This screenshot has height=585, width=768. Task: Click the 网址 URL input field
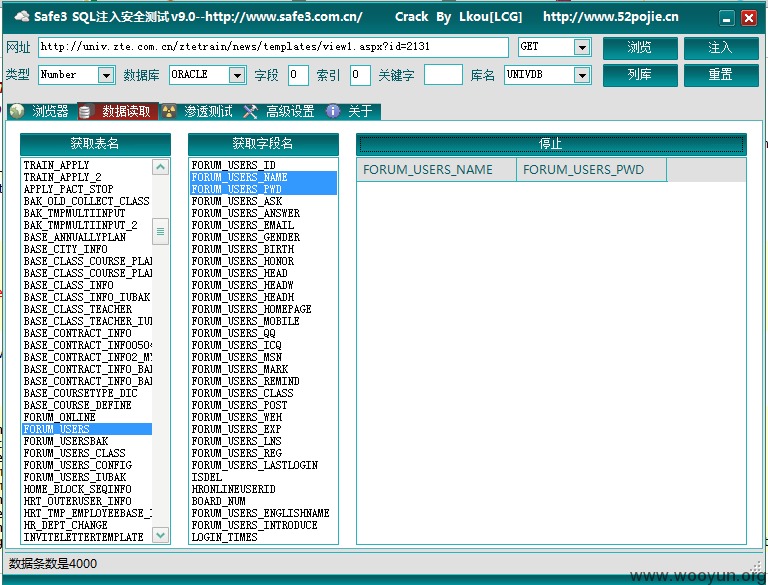click(x=273, y=47)
